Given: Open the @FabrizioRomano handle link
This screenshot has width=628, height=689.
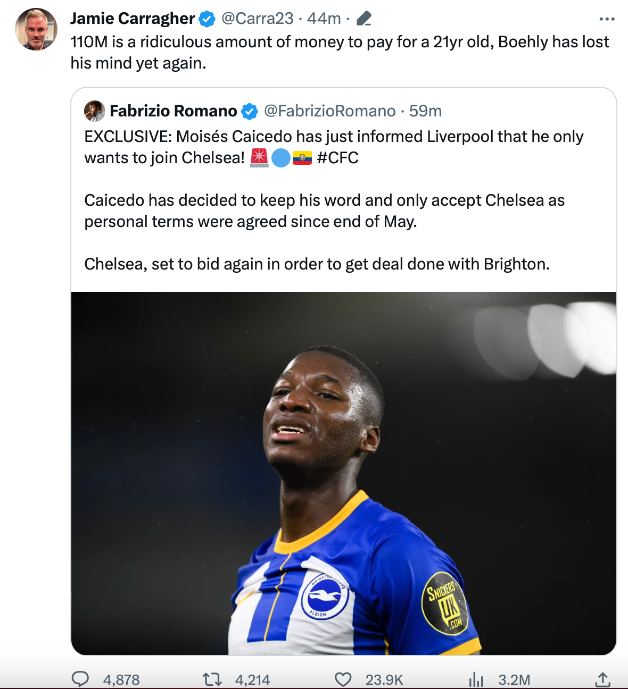Looking at the screenshot, I should point(330,110).
